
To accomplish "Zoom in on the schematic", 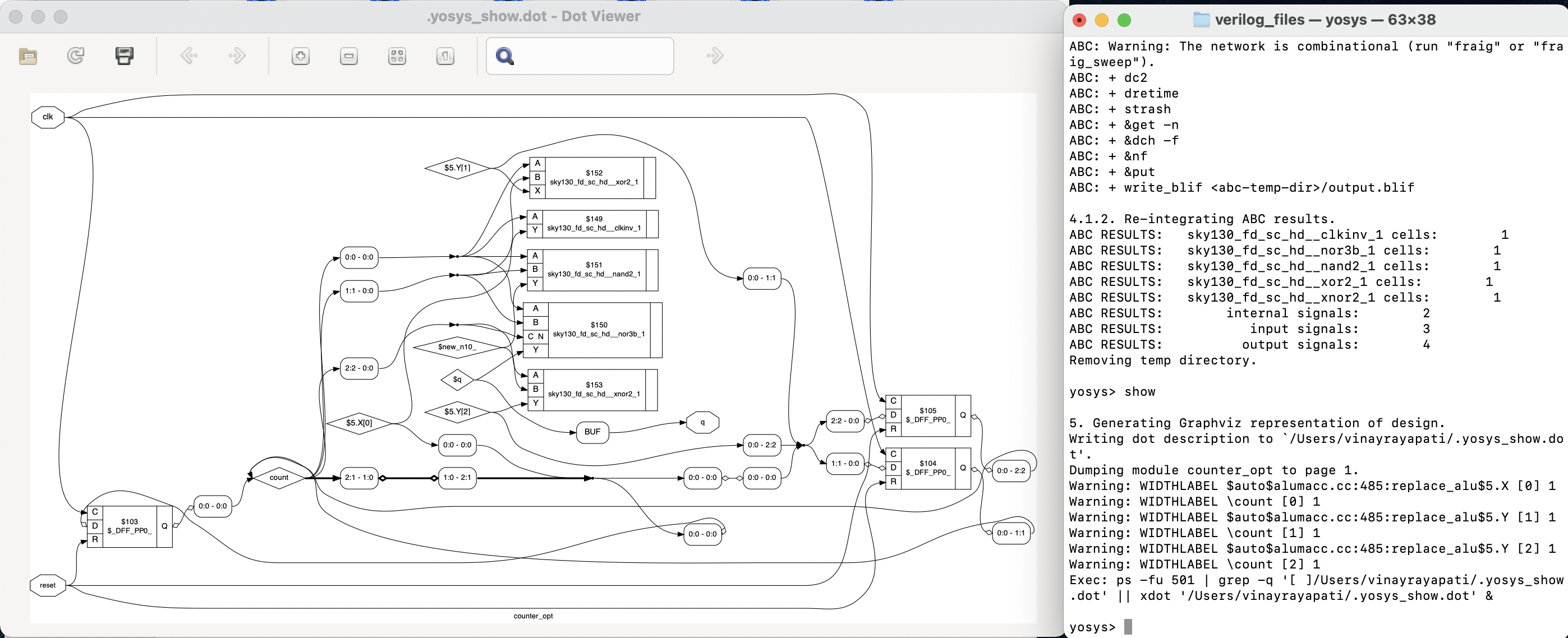I will pos(301,56).
